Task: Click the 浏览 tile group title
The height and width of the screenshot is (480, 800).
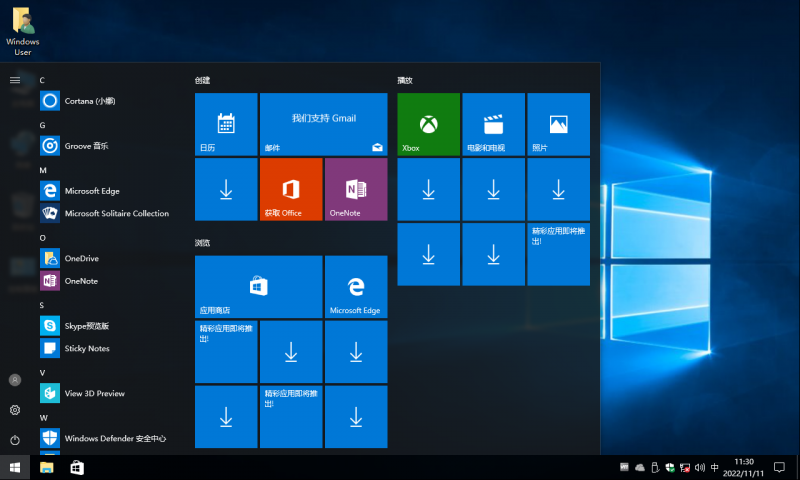Action: [203, 243]
